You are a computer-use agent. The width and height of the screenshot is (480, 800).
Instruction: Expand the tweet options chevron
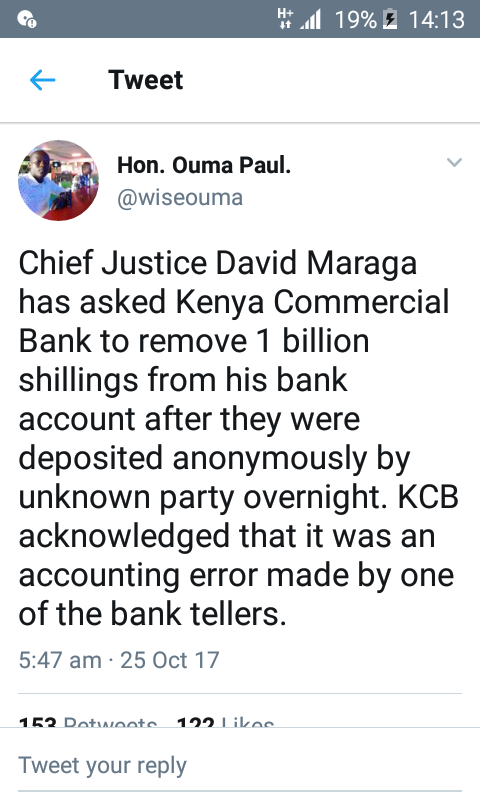click(x=454, y=163)
